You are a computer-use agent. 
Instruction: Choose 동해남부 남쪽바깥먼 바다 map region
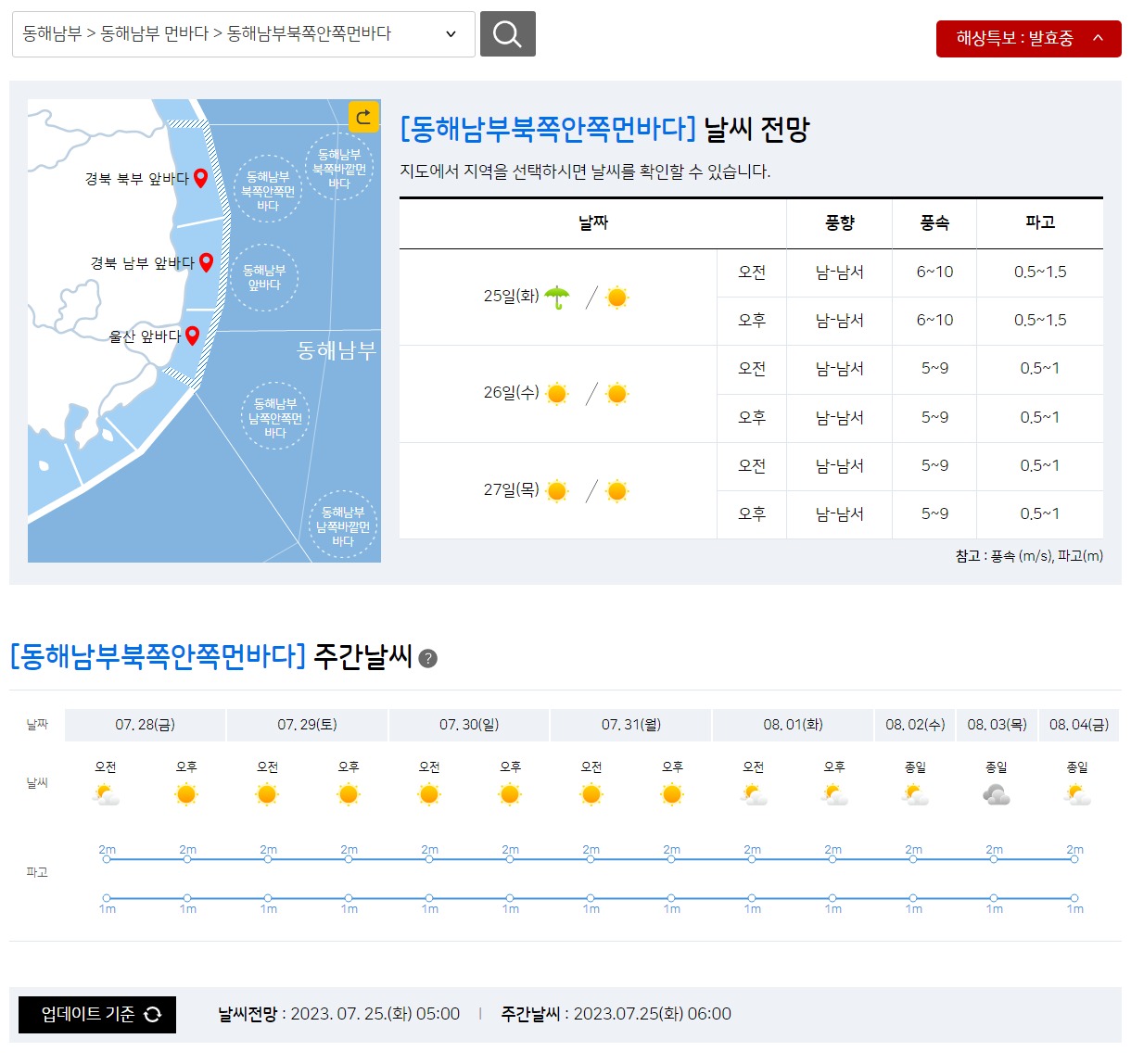(x=343, y=526)
